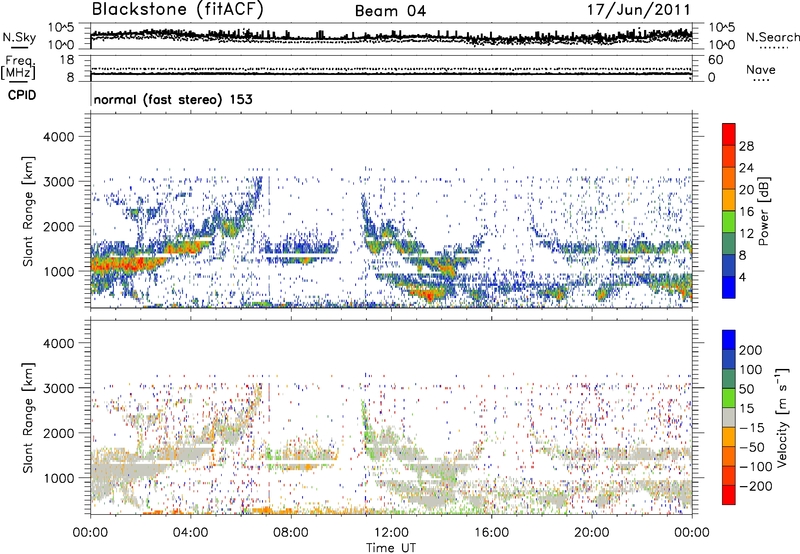Select the "Beam 04" heading
800x554 pixels.
tap(390, 11)
